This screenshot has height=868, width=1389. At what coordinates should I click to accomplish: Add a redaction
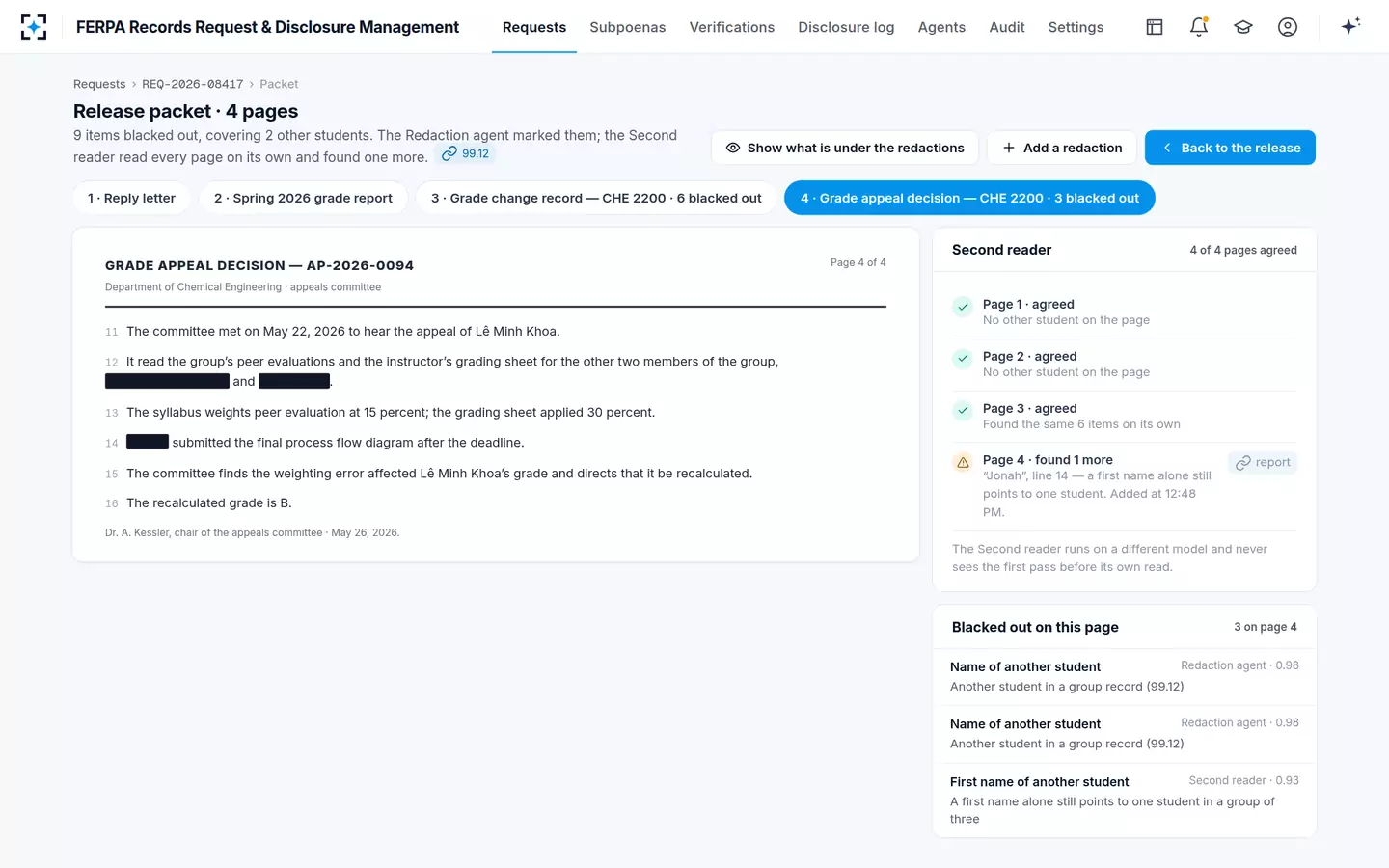pos(1062,148)
